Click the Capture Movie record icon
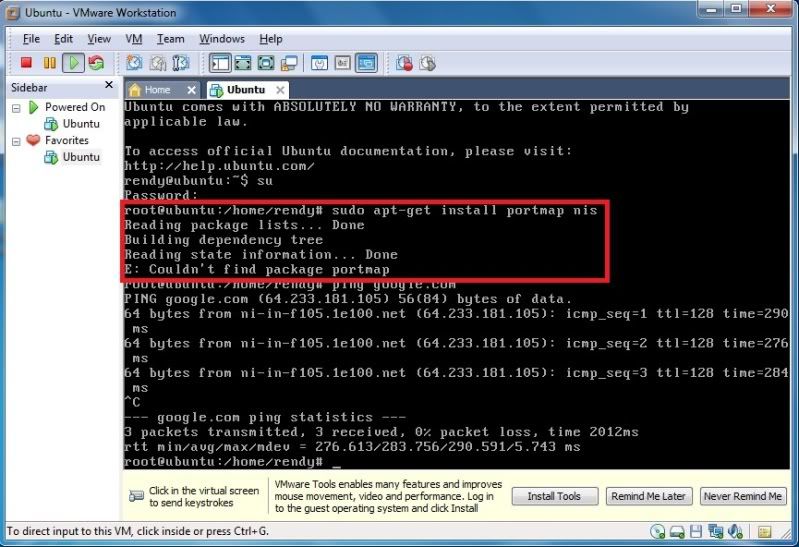The image size is (799, 547). click(x=404, y=63)
